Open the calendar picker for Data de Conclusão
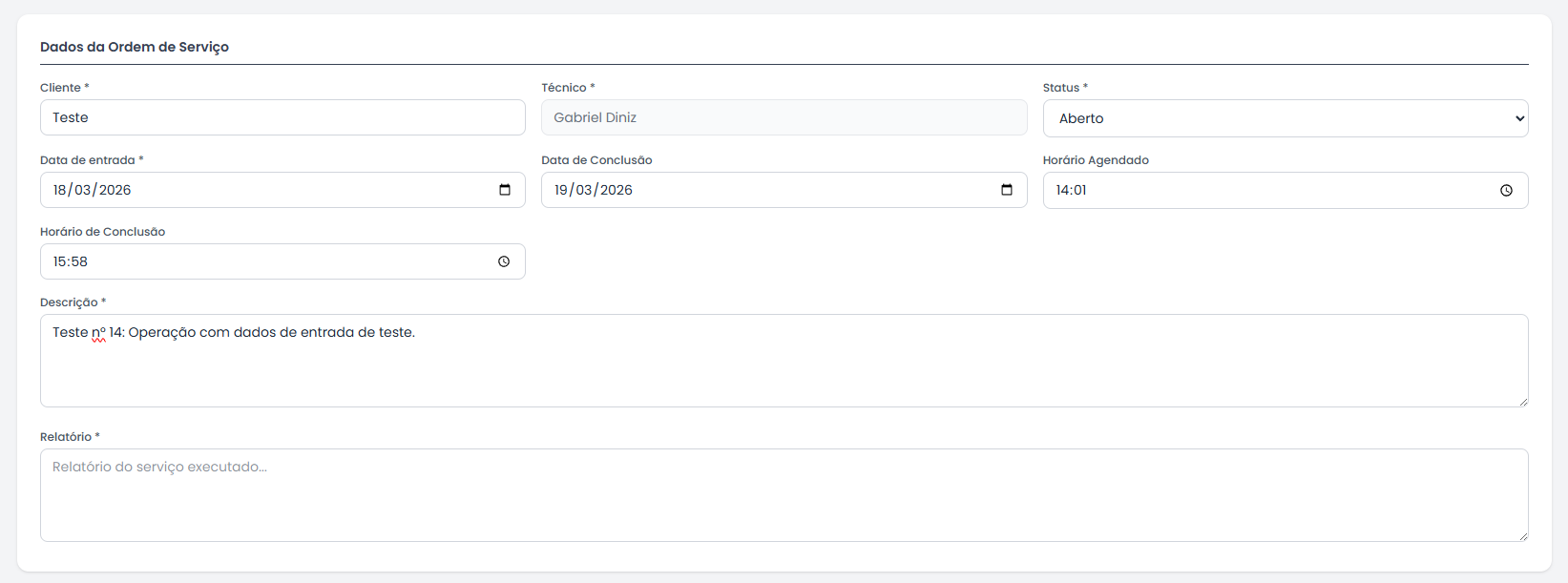The width and height of the screenshot is (1568, 583). (x=1006, y=190)
